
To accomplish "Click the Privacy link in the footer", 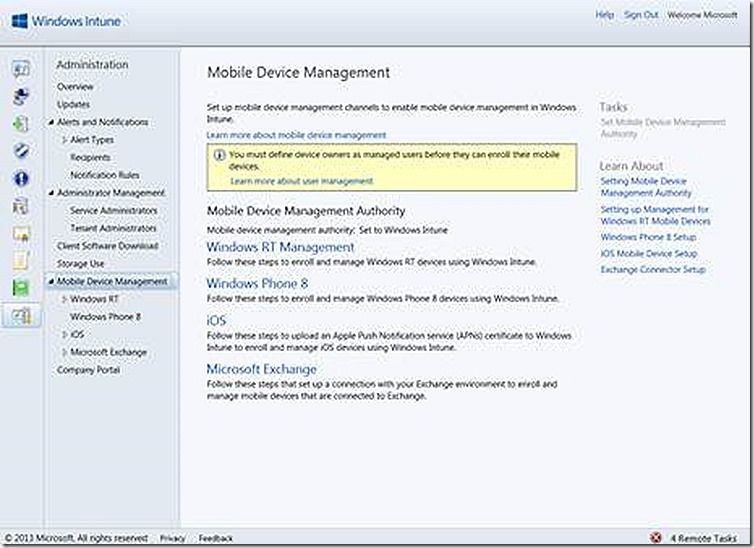I will pyautogui.click(x=172, y=538).
